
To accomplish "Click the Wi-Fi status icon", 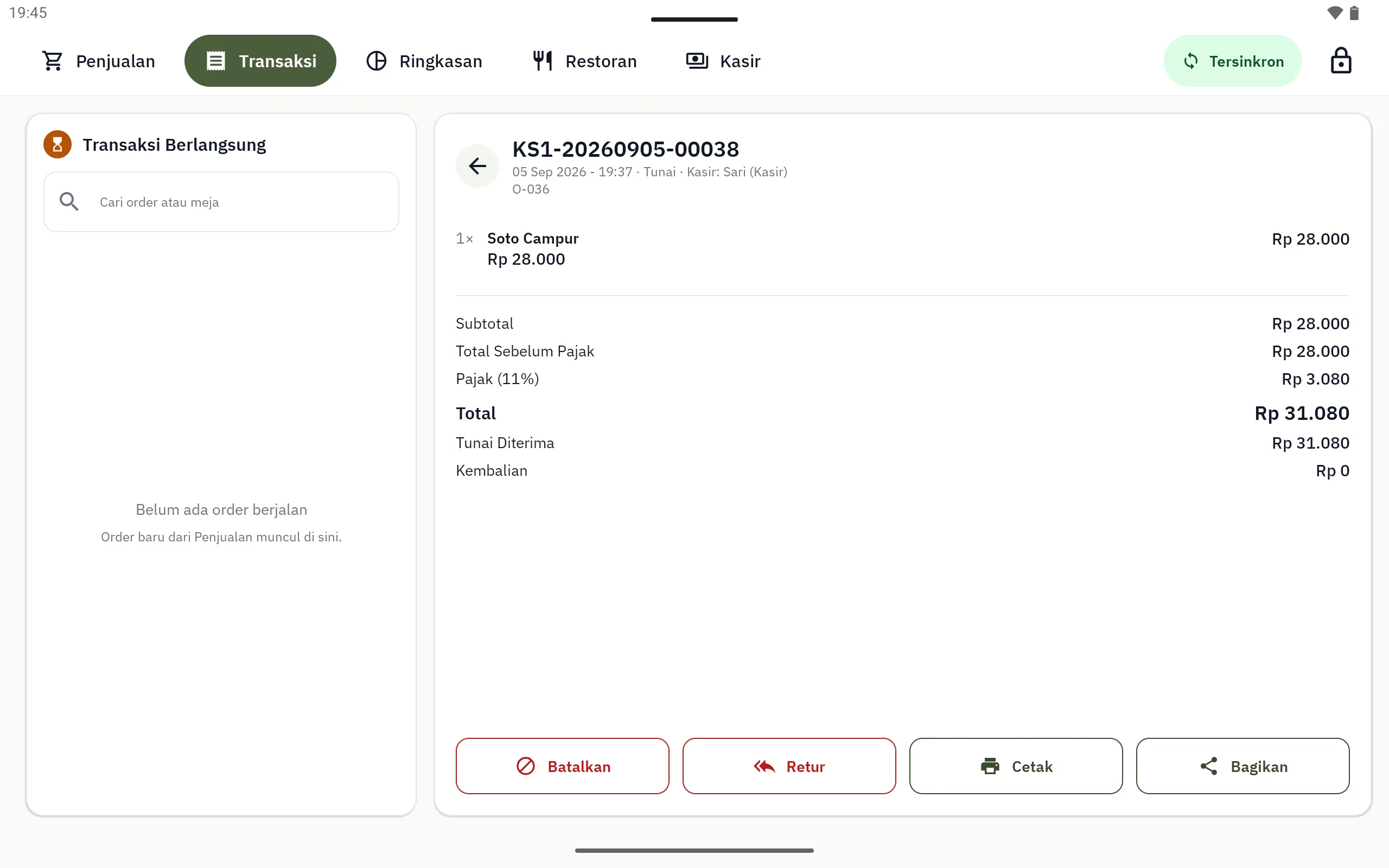I will point(1335,12).
